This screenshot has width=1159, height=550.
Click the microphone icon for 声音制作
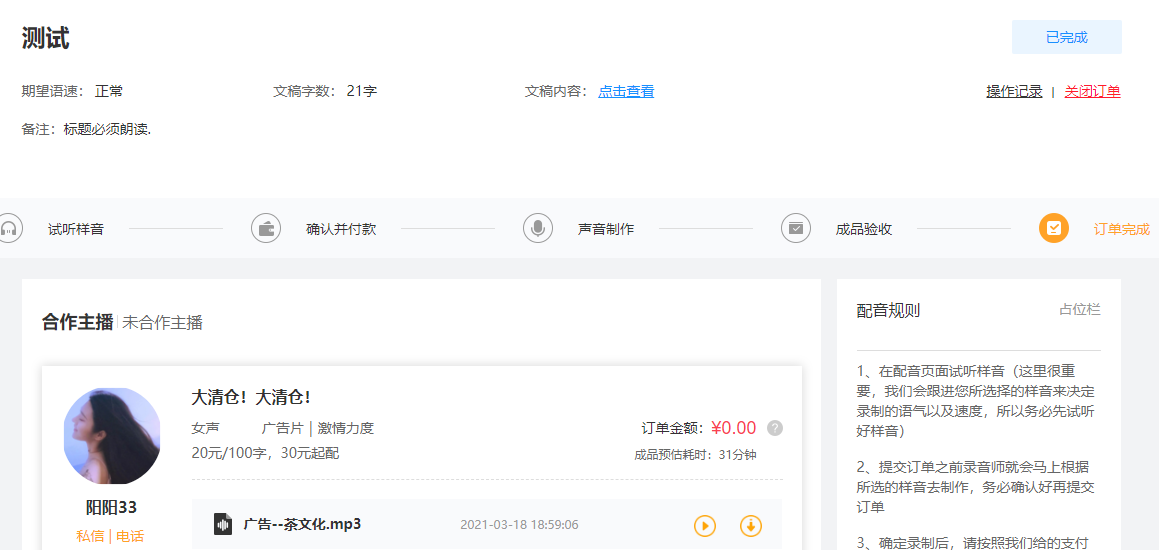(538, 228)
